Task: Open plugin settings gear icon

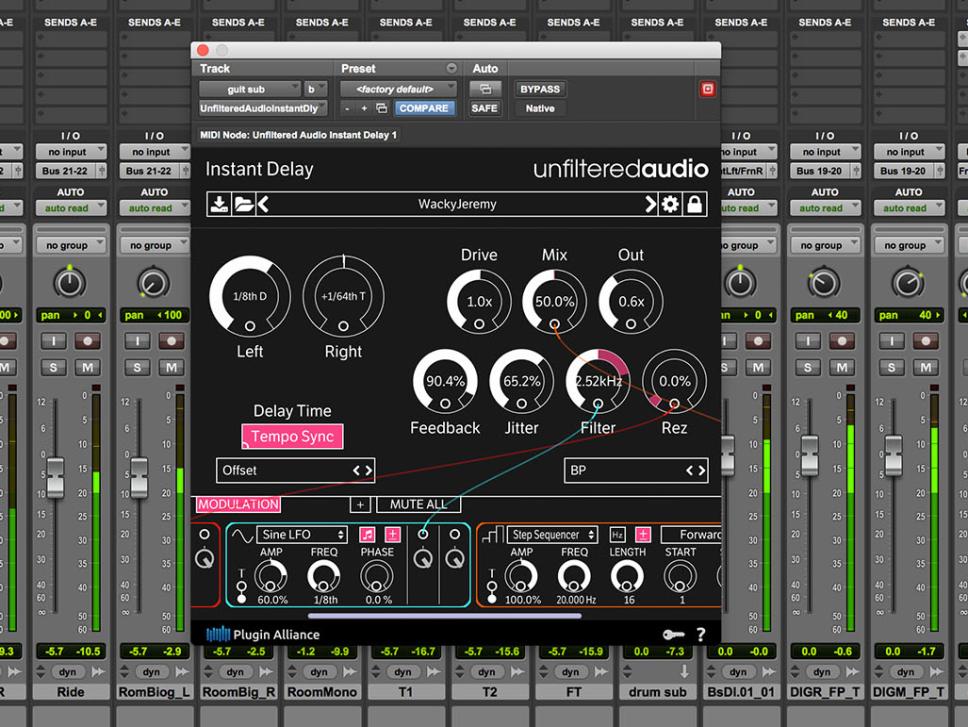Action: [x=670, y=205]
